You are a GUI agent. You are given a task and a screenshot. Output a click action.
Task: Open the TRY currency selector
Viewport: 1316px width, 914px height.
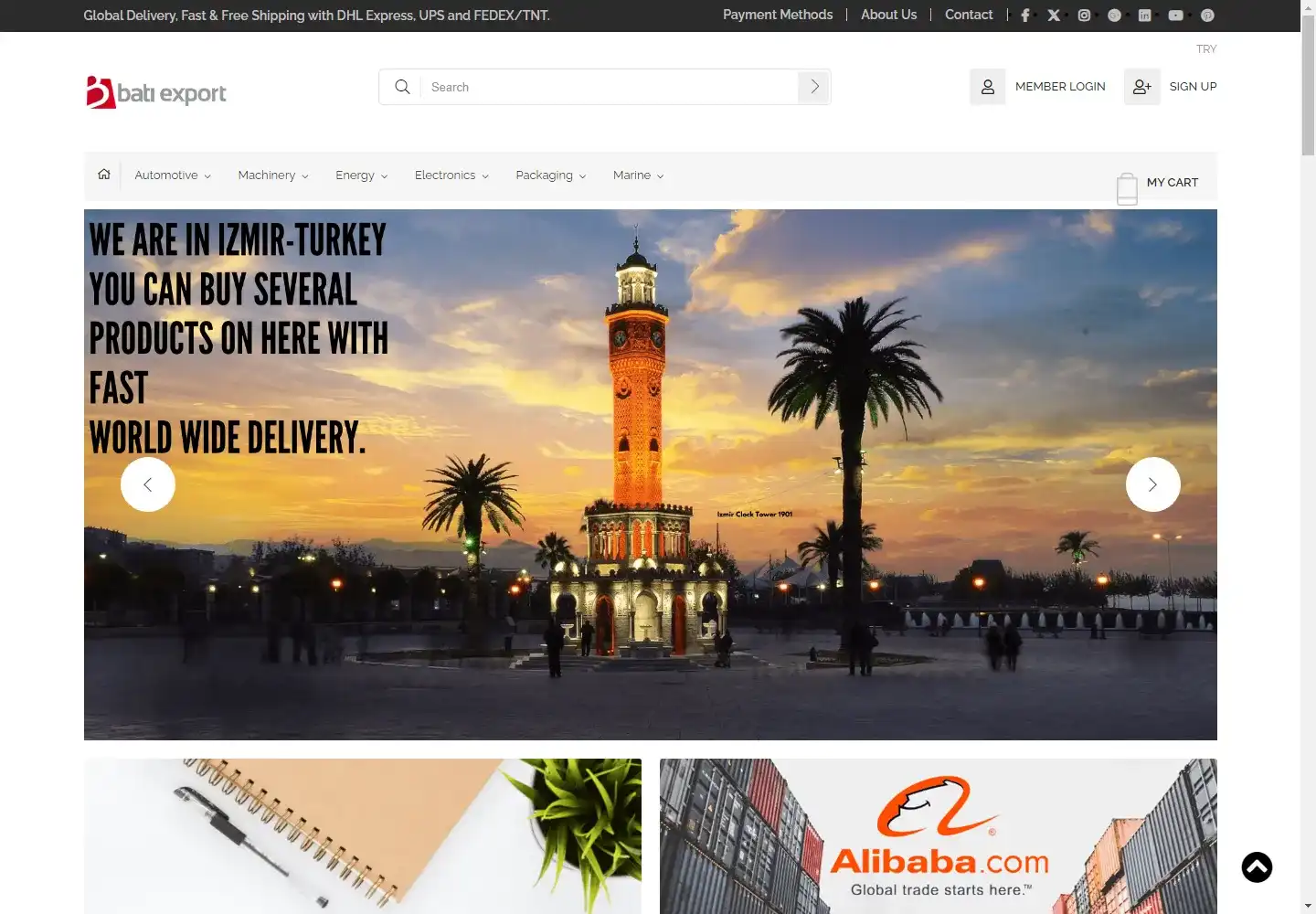point(1206,49)
